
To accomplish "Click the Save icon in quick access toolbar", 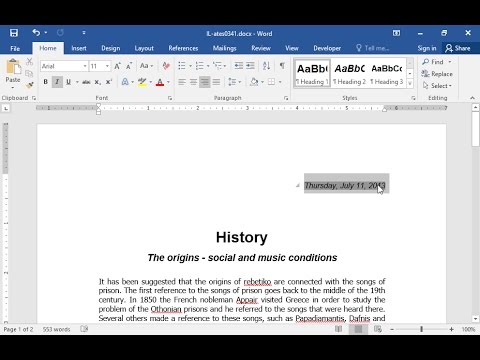I will (14, 33).
